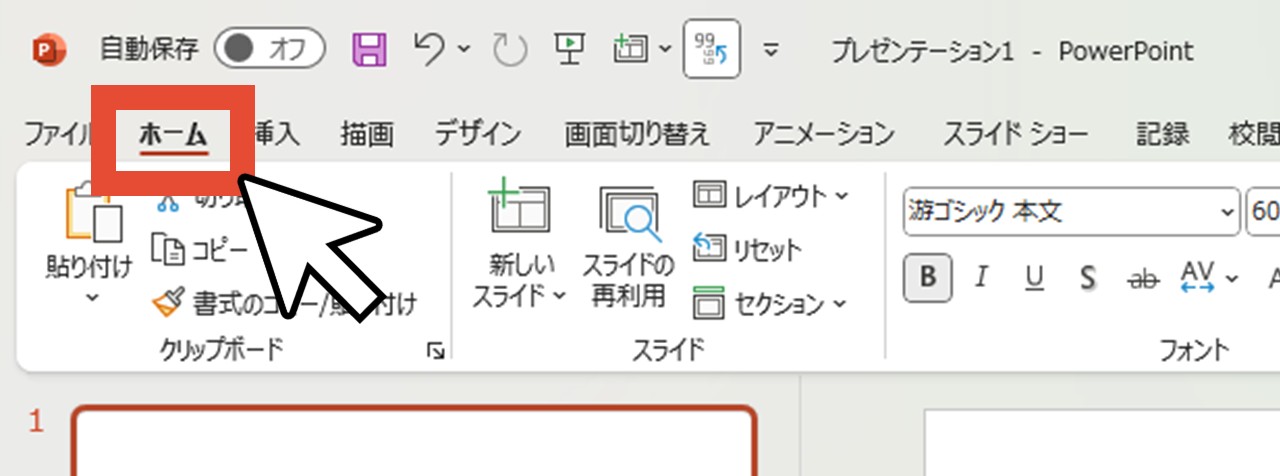This screenshot has width=1280, height=476.
Task: Click the 貼り付け paste icon
Action: 92,215
